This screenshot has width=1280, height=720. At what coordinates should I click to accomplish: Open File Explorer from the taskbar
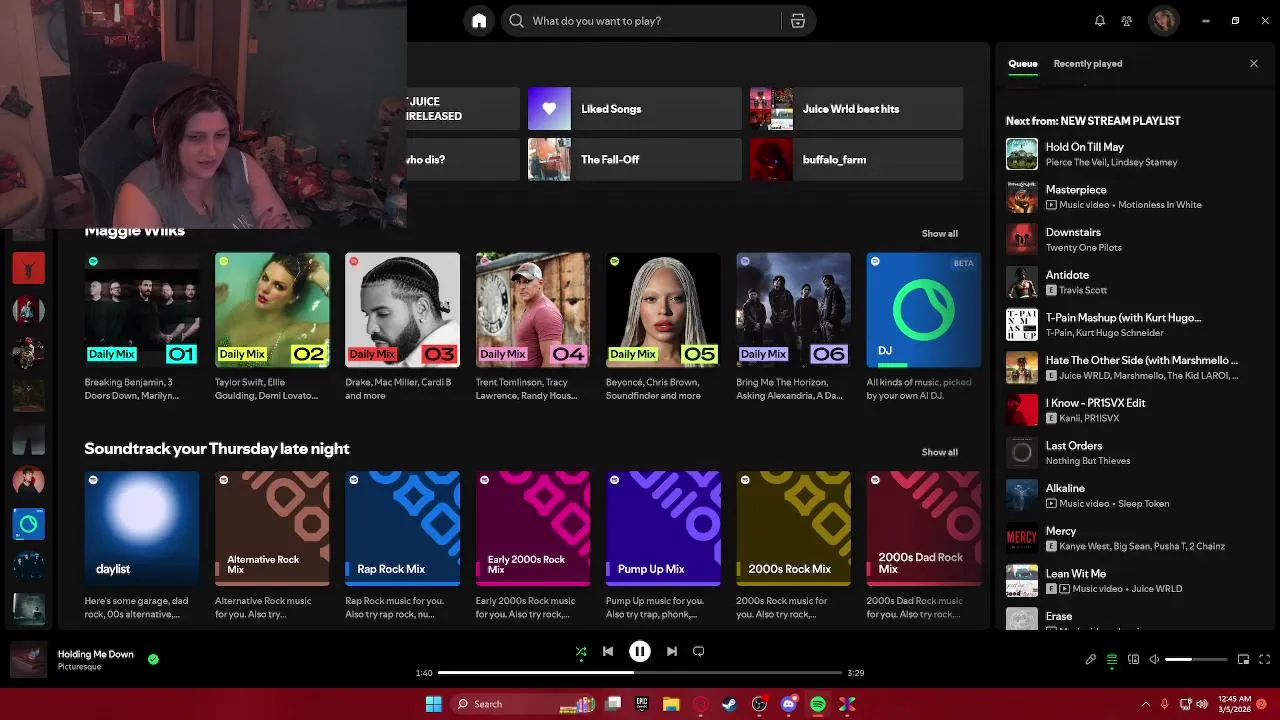671,704
